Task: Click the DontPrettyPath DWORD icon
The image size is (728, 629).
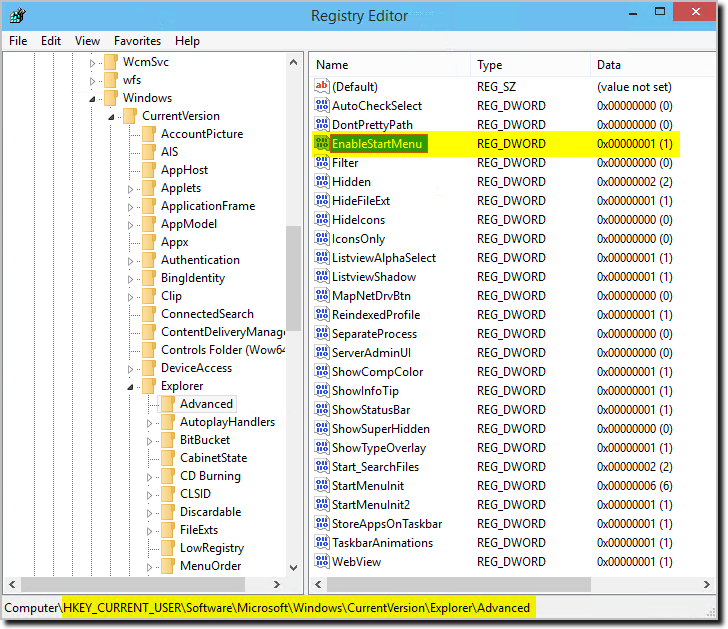Action: tap(321, 124)
